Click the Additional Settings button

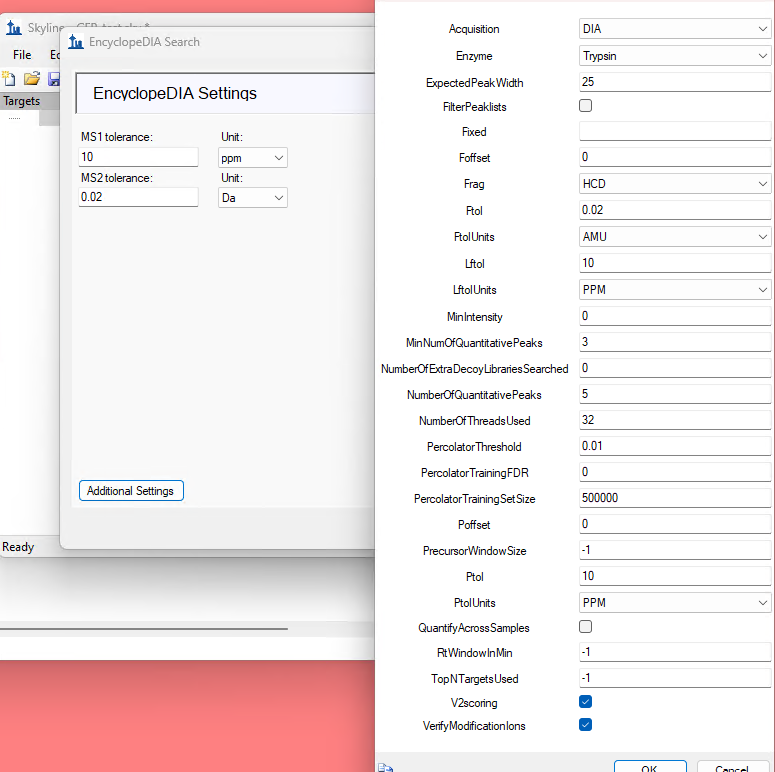pyautogui.click(x=131, y=491)
